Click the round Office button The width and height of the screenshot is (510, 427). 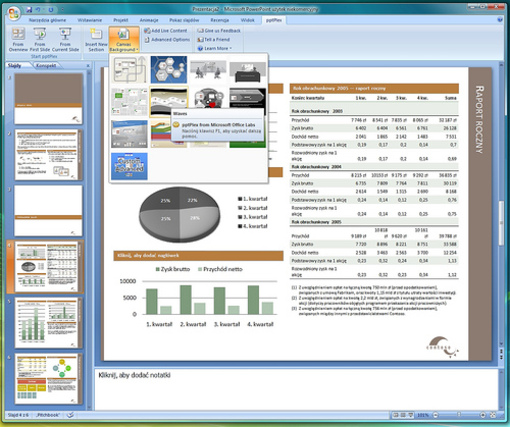14,13
